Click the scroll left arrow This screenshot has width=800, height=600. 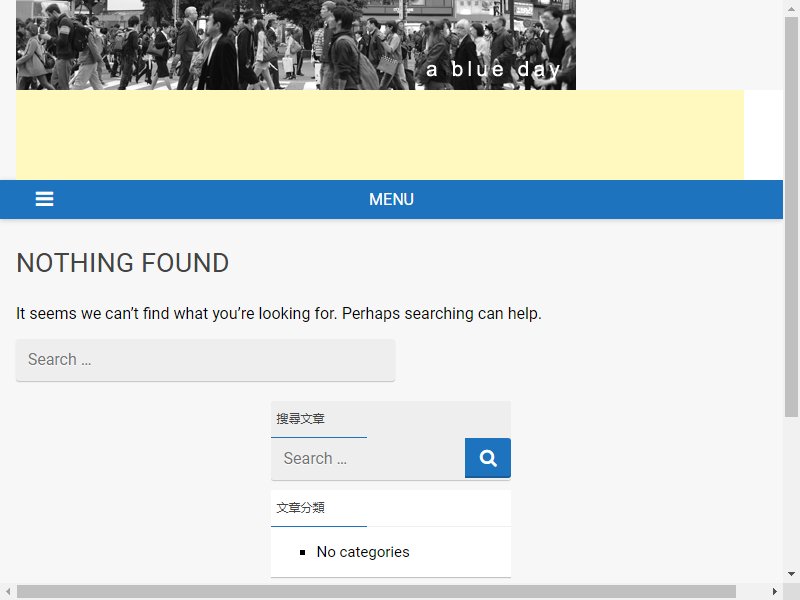[x=8, y=591]
